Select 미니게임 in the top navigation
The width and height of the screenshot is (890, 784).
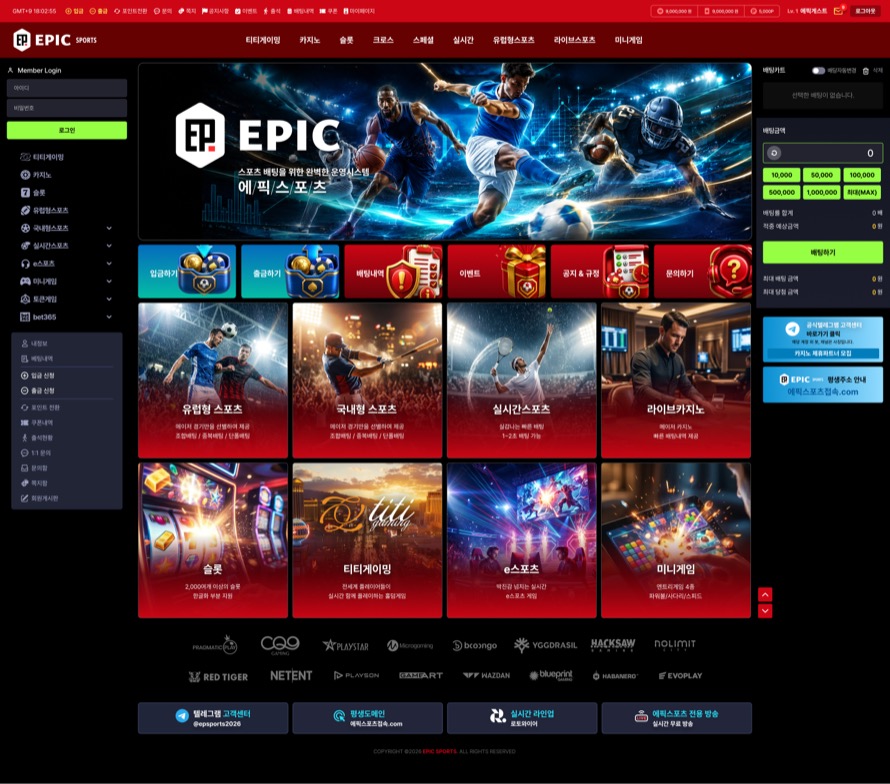628,40
